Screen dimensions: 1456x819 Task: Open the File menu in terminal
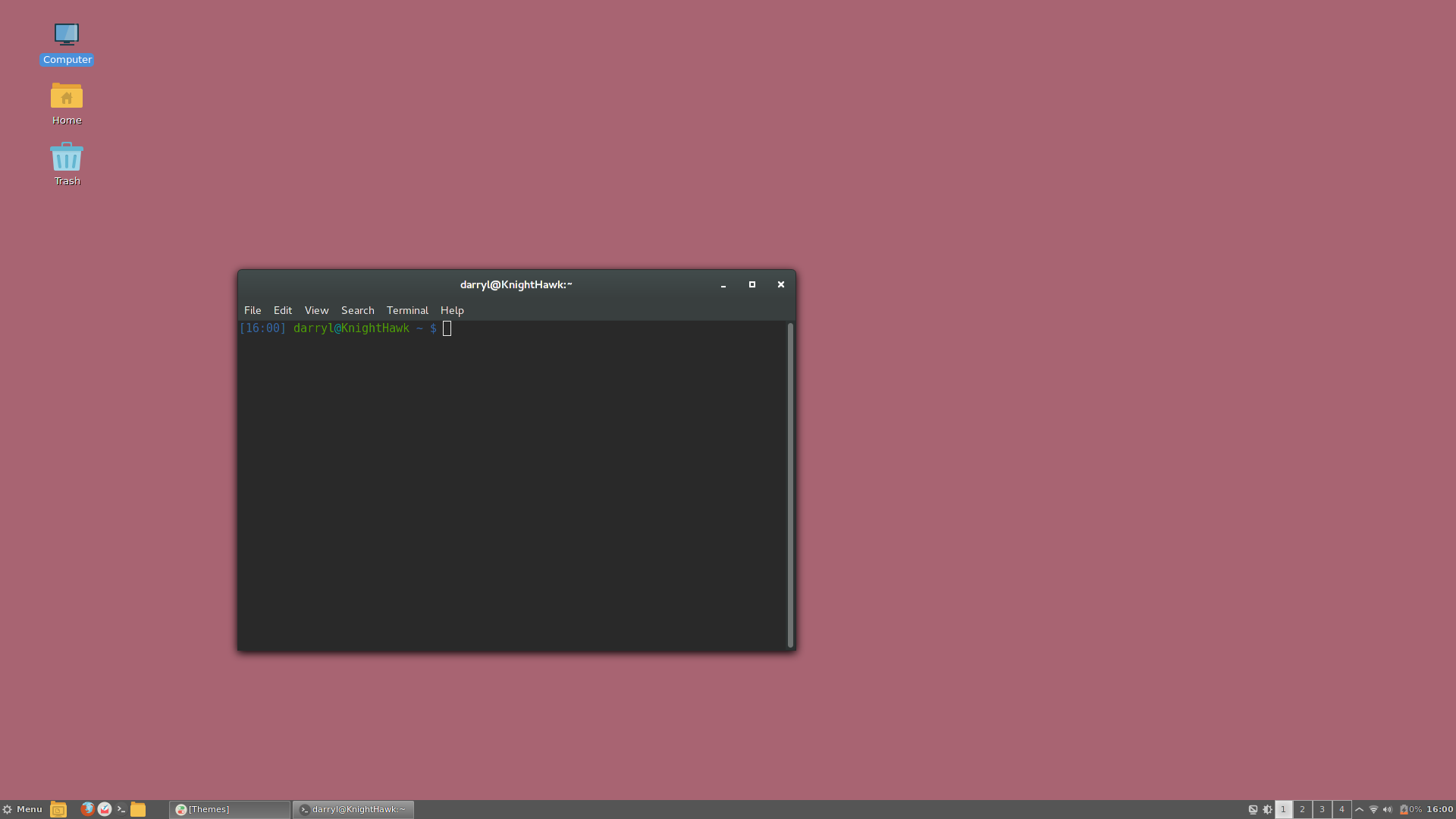click(x=252, y=310)
